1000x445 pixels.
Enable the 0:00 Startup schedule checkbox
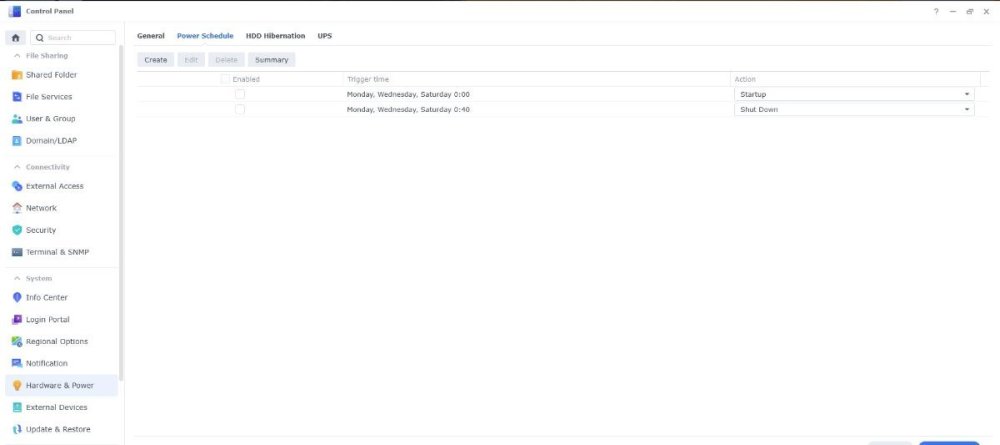pyautogui.click(x=240, y=94)
